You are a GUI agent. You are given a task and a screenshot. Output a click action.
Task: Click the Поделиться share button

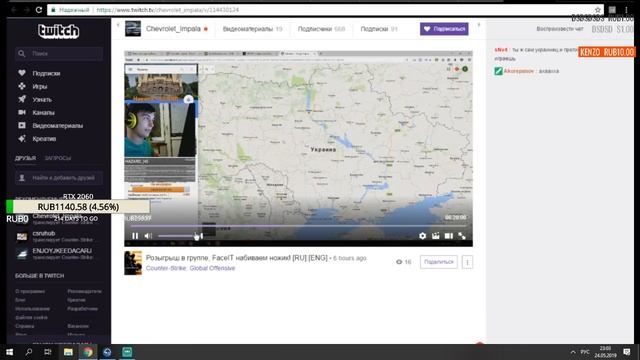click(439, 262)
